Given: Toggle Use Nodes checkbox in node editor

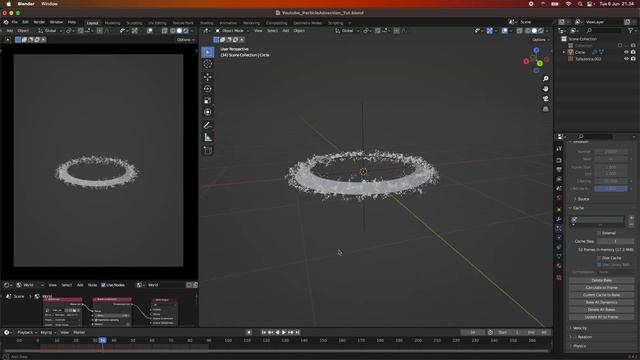Looking at the screenshot, I should 103,285.
